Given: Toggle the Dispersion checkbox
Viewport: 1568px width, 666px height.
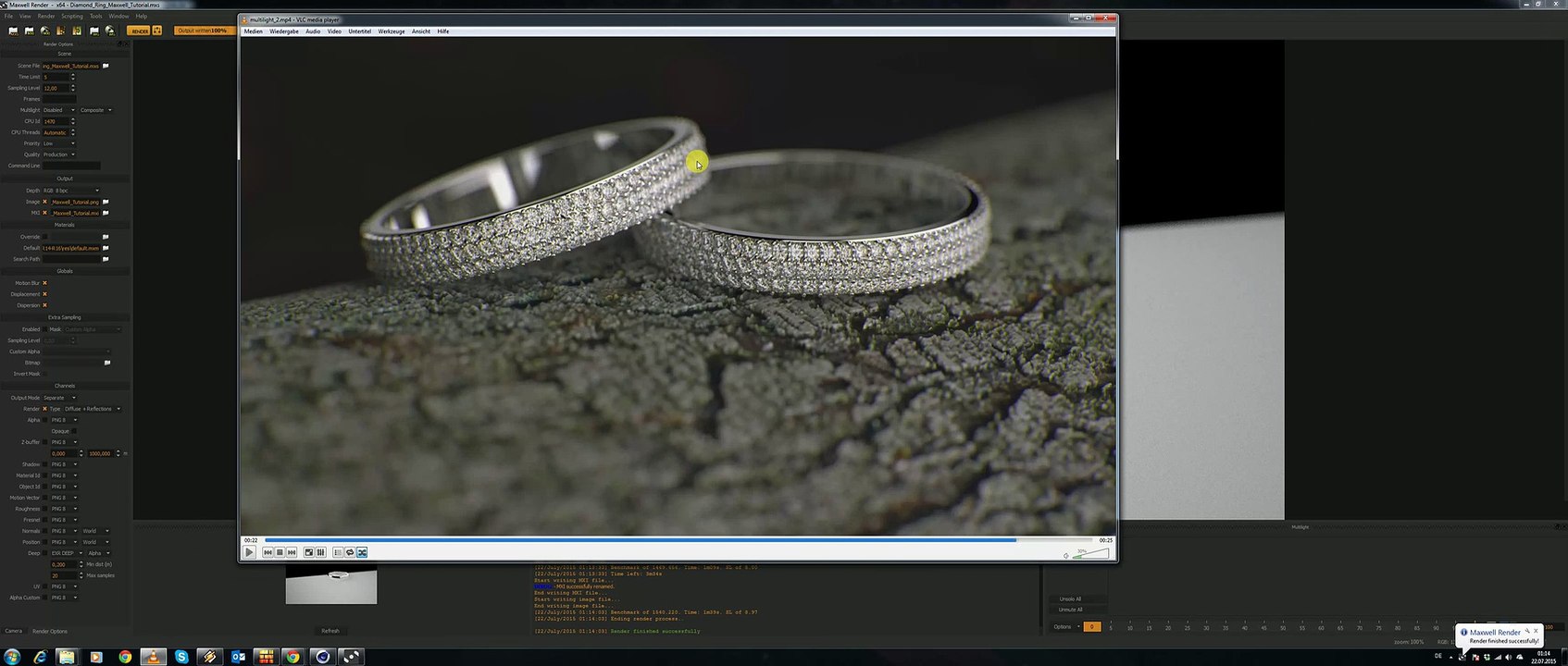Looking at the screenshot, I should pyautogui.click(x=44, y=305).
